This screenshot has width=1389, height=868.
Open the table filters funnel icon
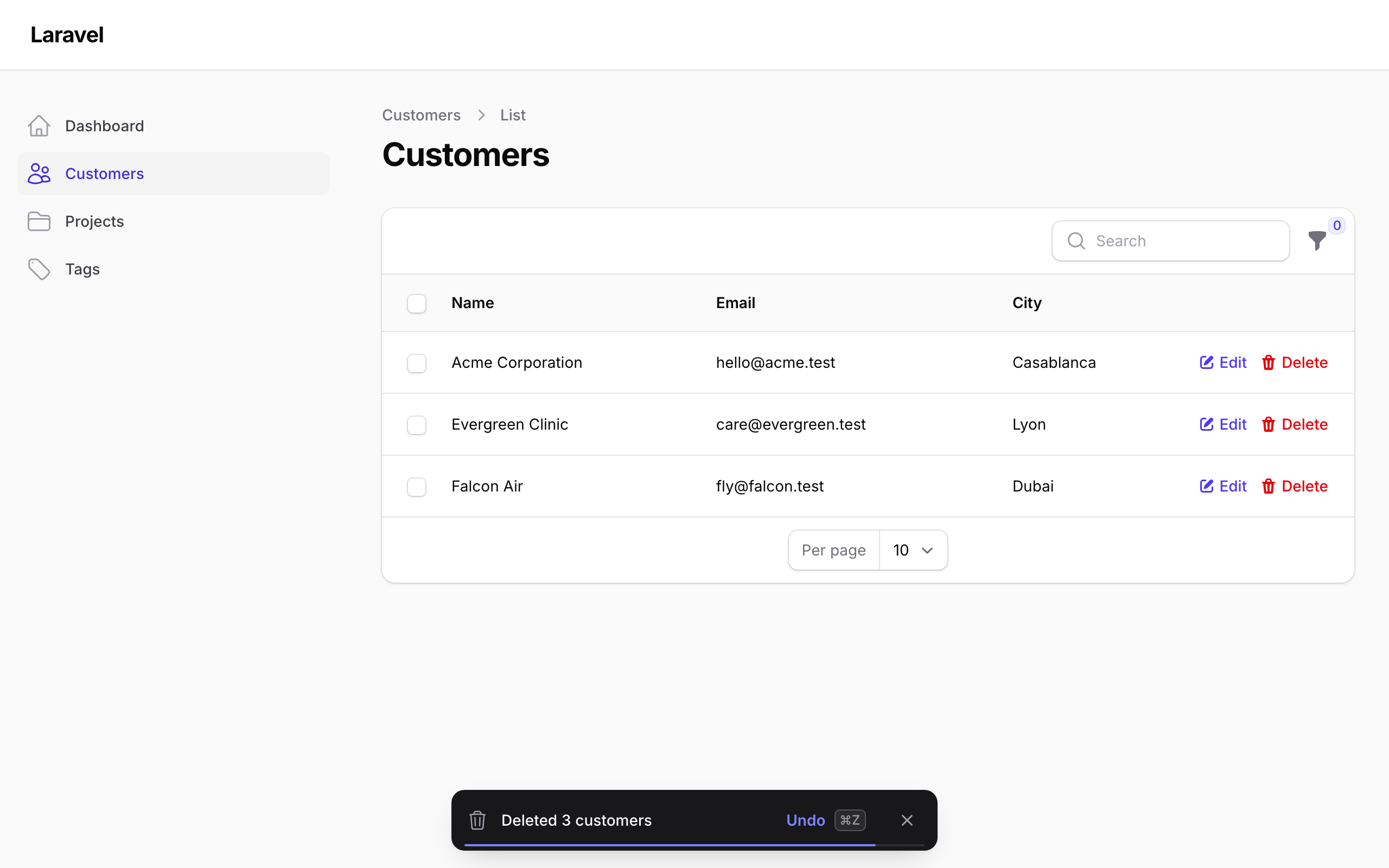click(x=1317, y=240)
